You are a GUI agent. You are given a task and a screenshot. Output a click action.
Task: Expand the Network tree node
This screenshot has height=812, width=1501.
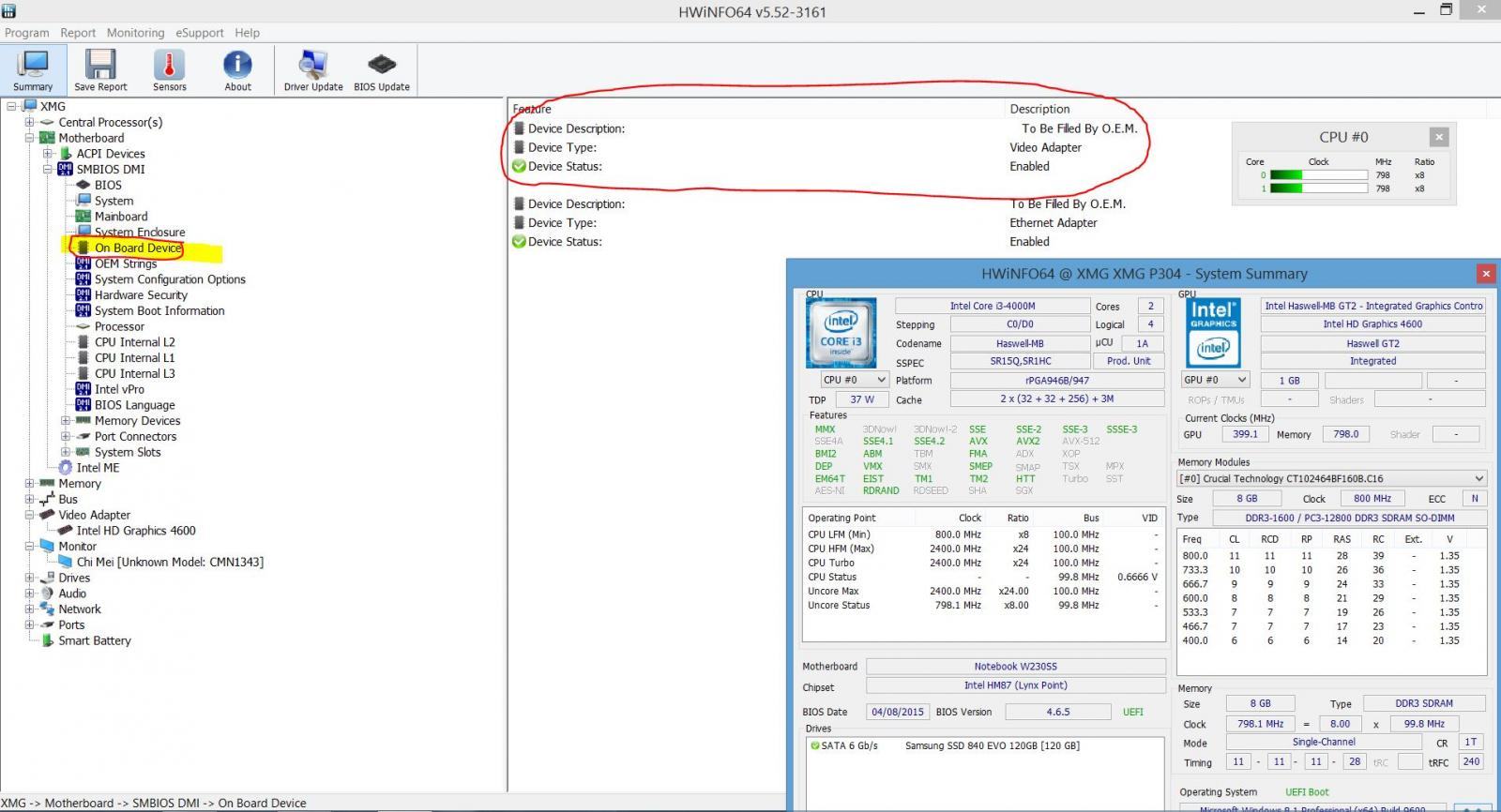29,609
